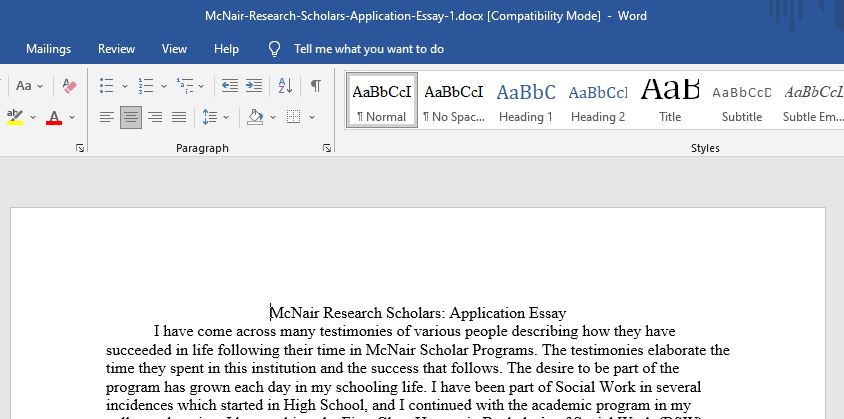Apply Subtle Emphasis style
Screen dimensions: 844x419
[x=812, y=101]
